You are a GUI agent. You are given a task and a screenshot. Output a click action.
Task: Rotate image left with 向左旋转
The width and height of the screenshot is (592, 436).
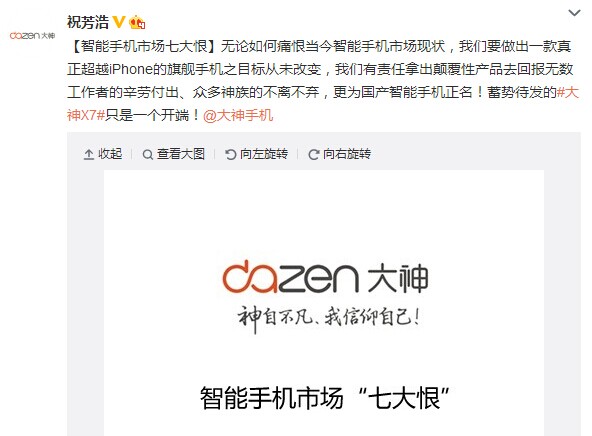click(x=257, y=154)
